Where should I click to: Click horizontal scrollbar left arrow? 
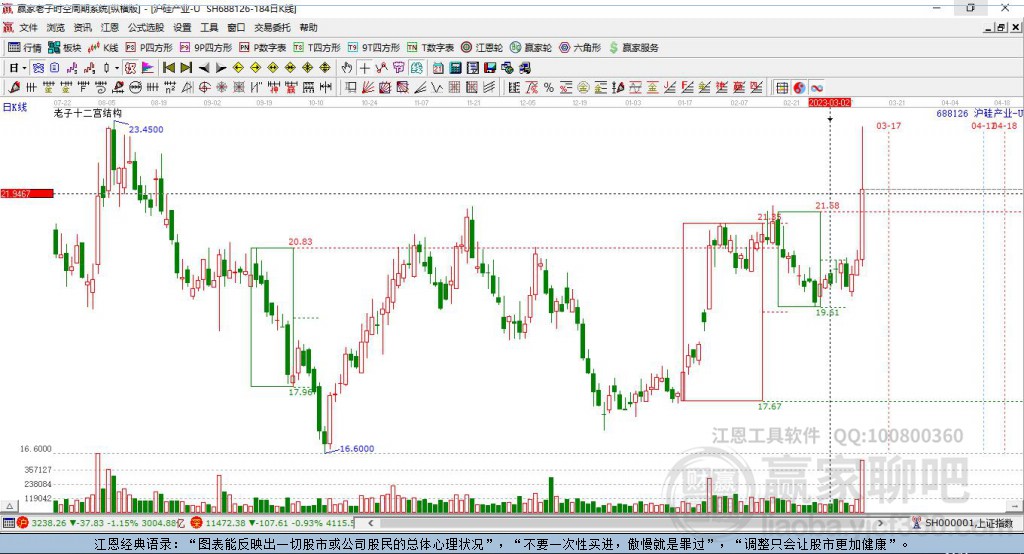[370, 523]
